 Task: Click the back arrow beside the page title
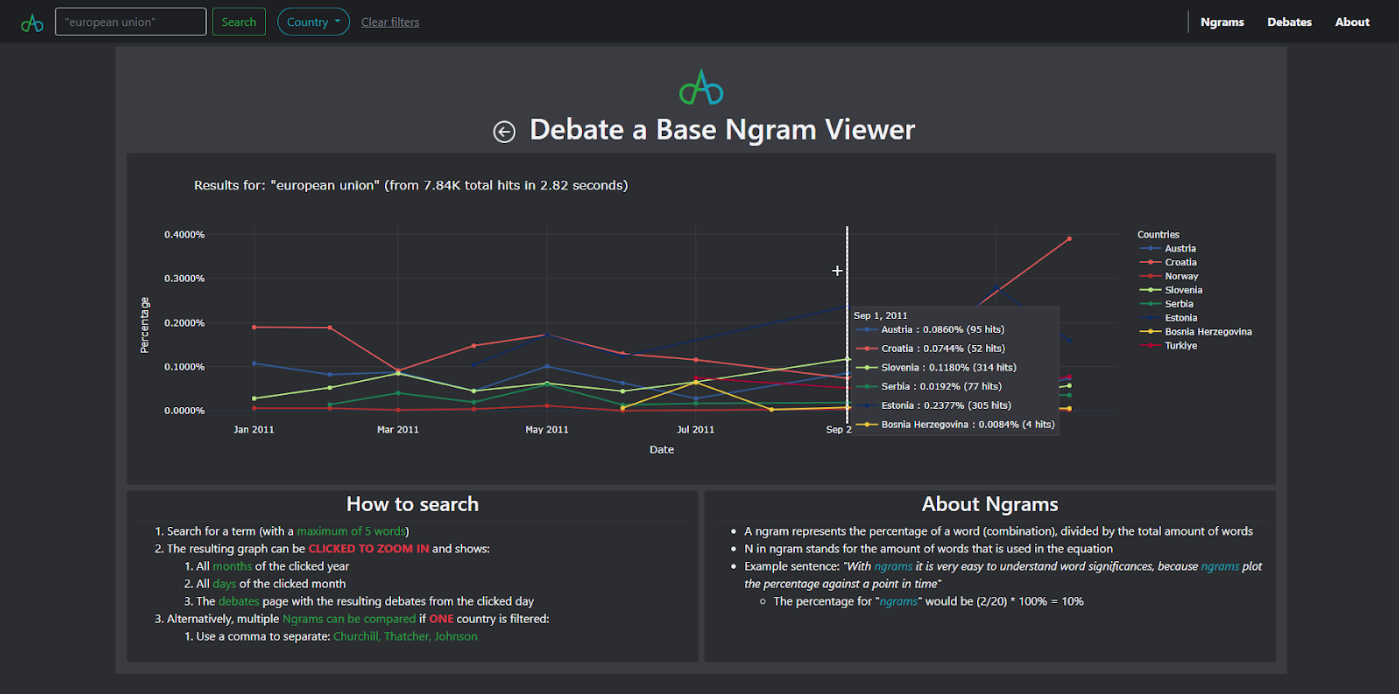tap(504, 131)
